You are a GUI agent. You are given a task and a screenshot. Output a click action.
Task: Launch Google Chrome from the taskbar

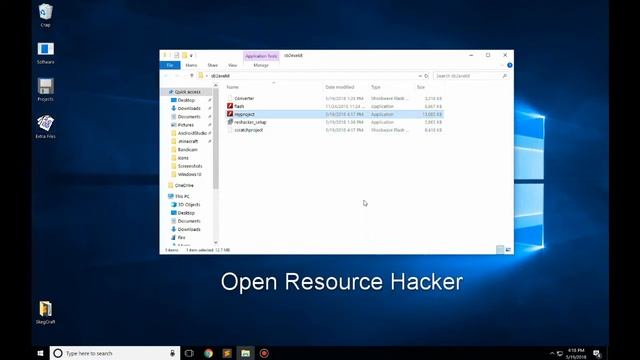pyautogui.click(x=209, y=353)
